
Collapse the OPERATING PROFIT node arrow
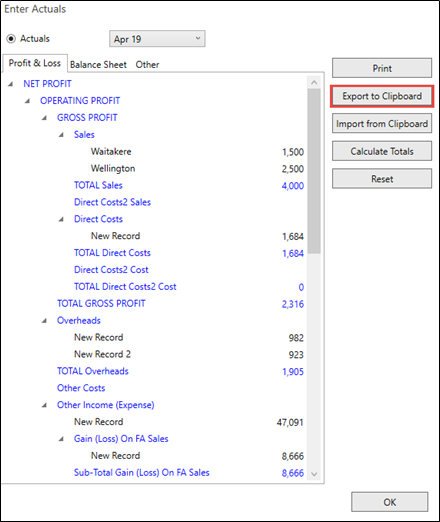pos(28,101)
